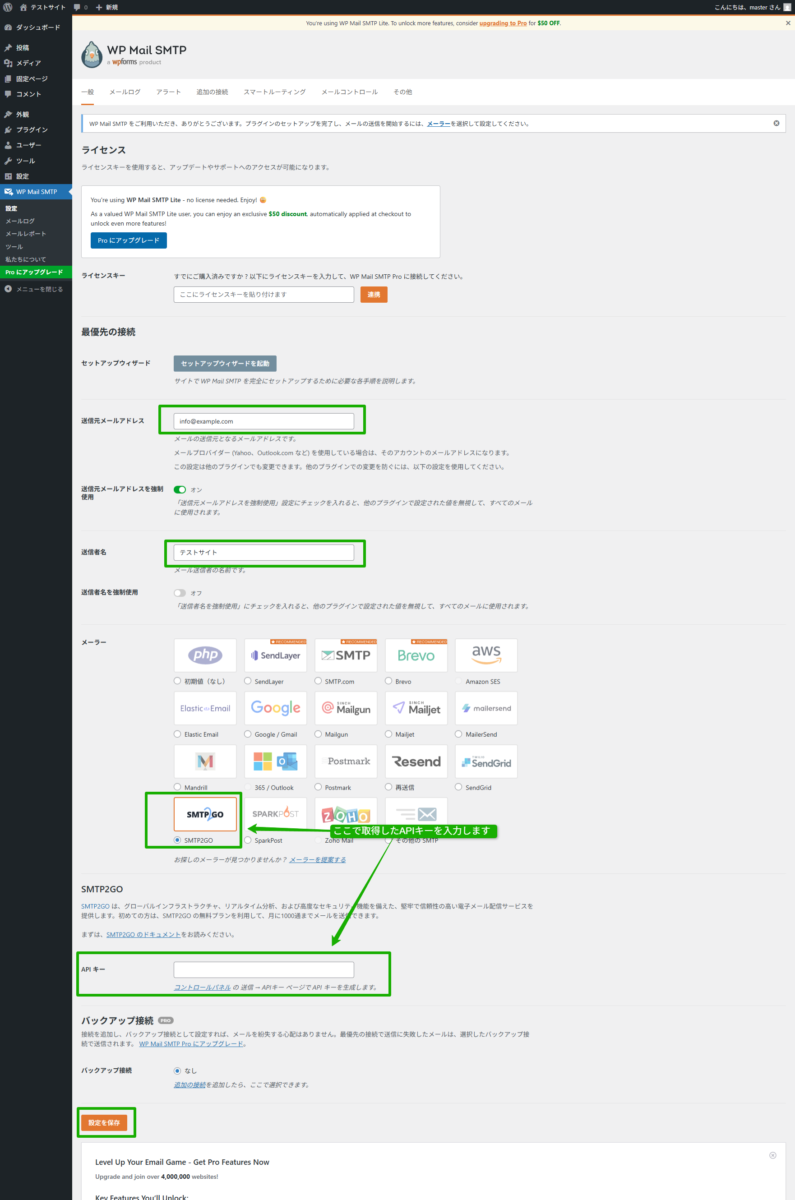The width and height of the screenshot is (795, 1200).
Task: Select the Backup Connection なし radio button
Action: point(178,1070)
